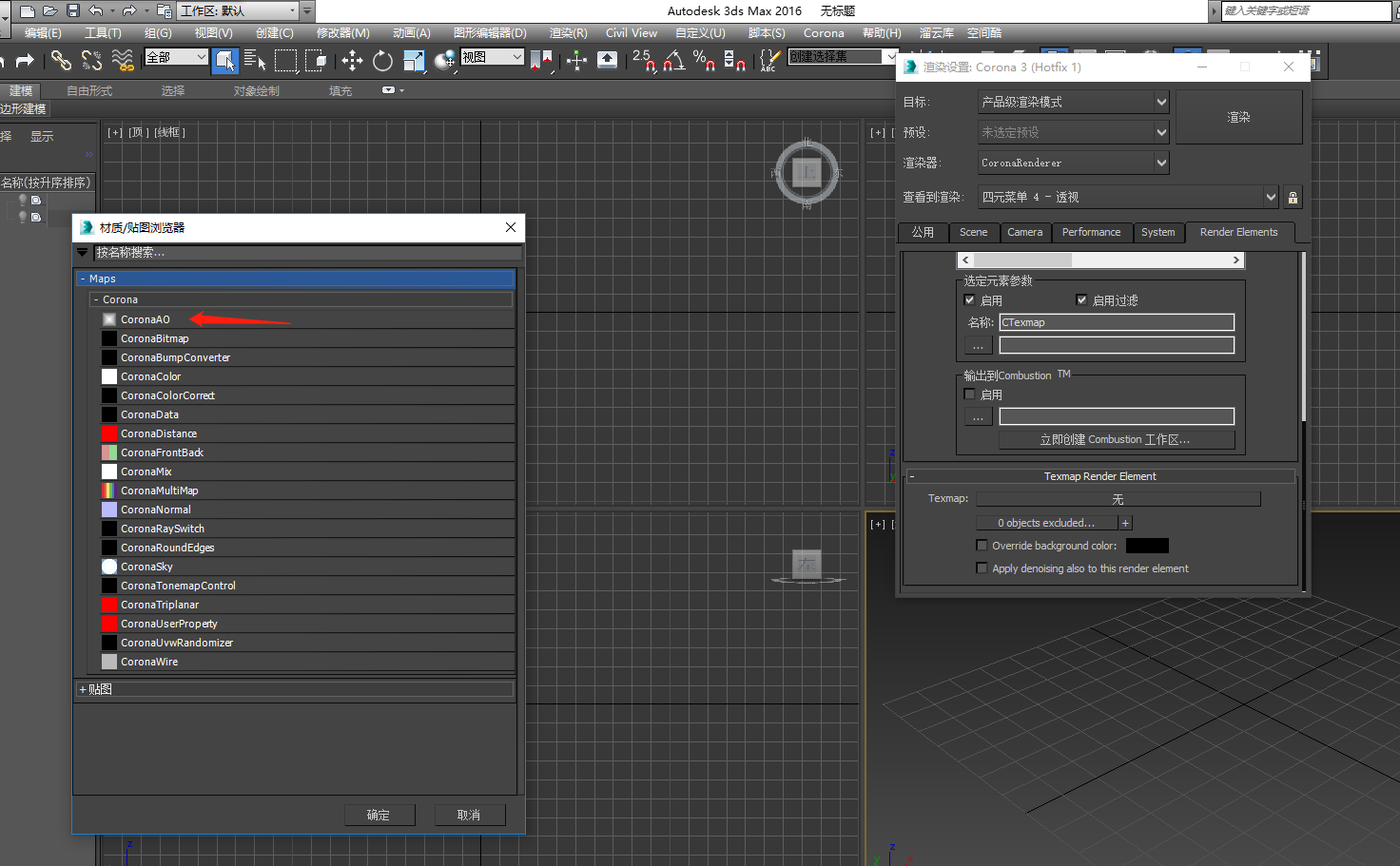Switch to the Camera tab
The height and width of the screenshot is (866, 1400).
1024,232
